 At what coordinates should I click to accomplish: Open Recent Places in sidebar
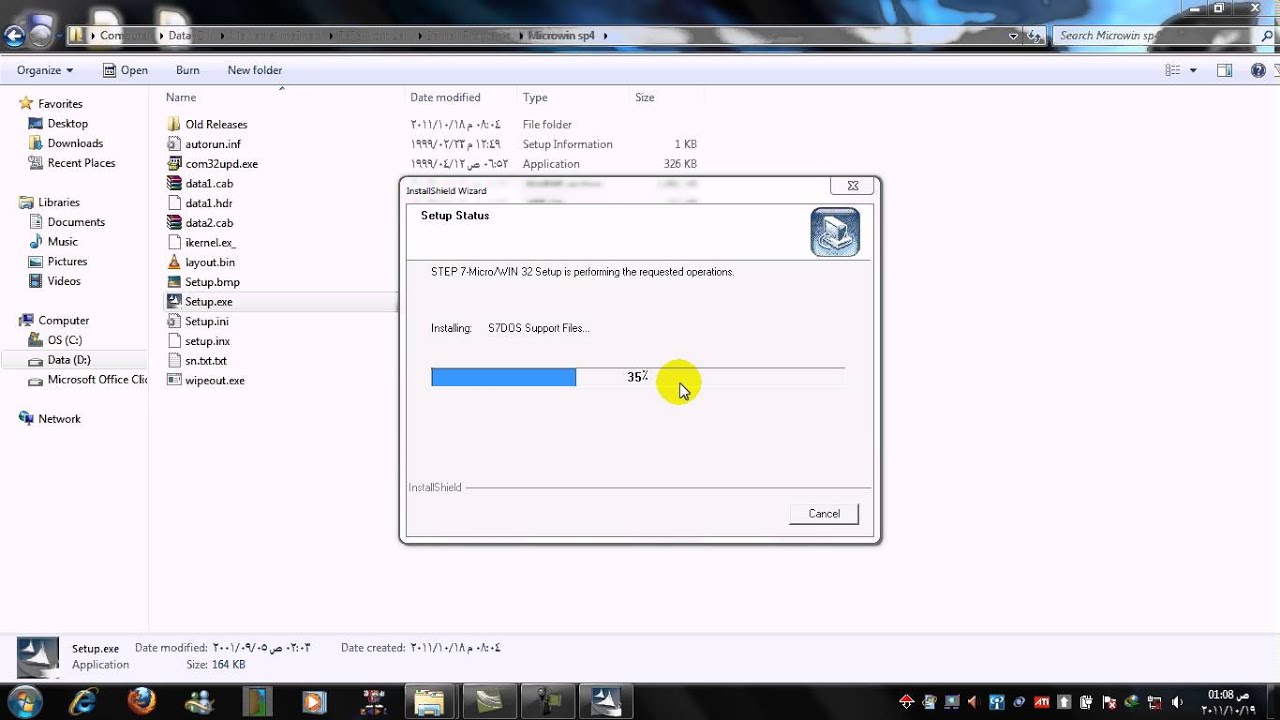click(81, 163)
